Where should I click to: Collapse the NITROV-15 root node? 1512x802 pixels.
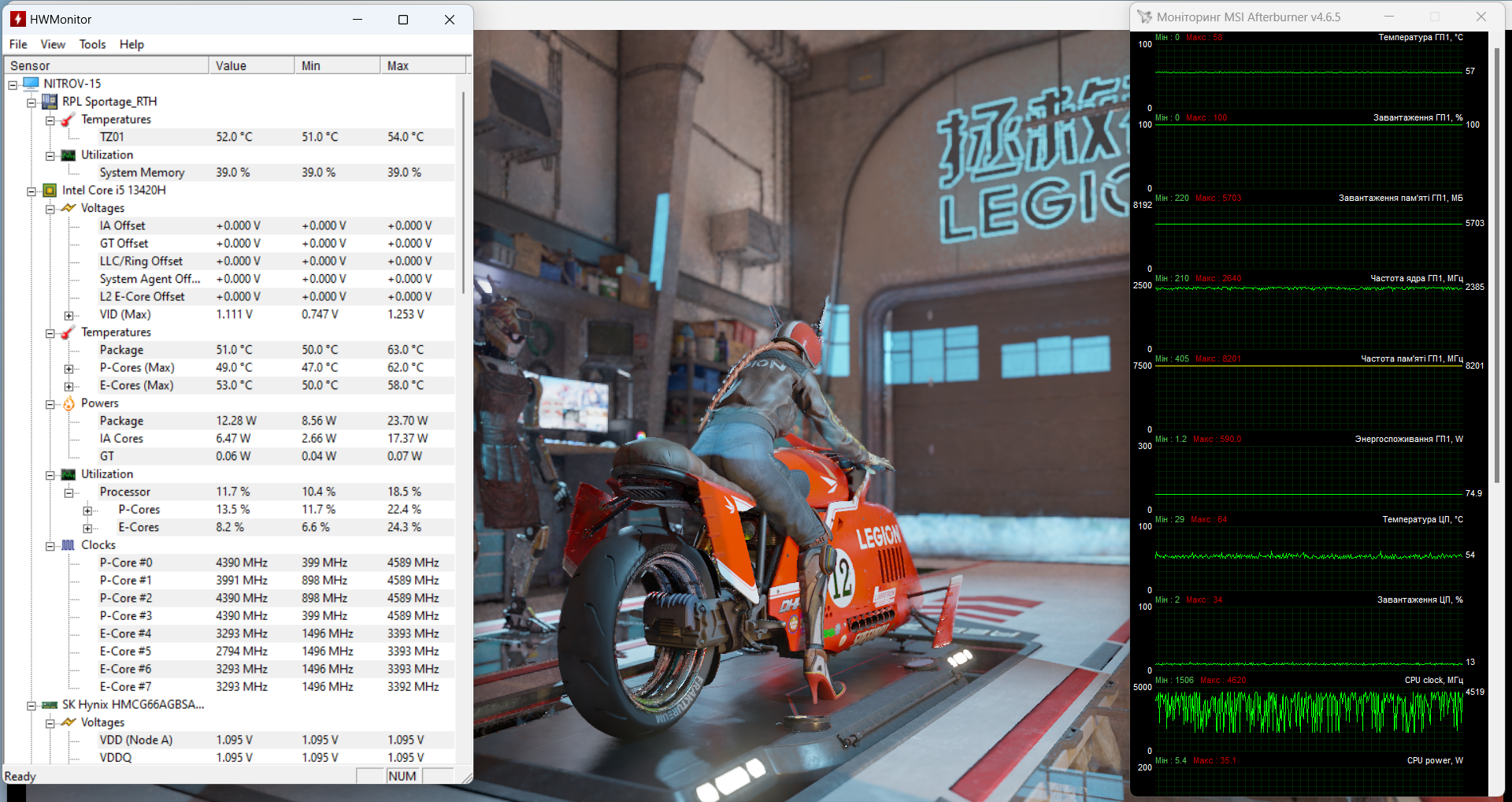pos(13,84)
